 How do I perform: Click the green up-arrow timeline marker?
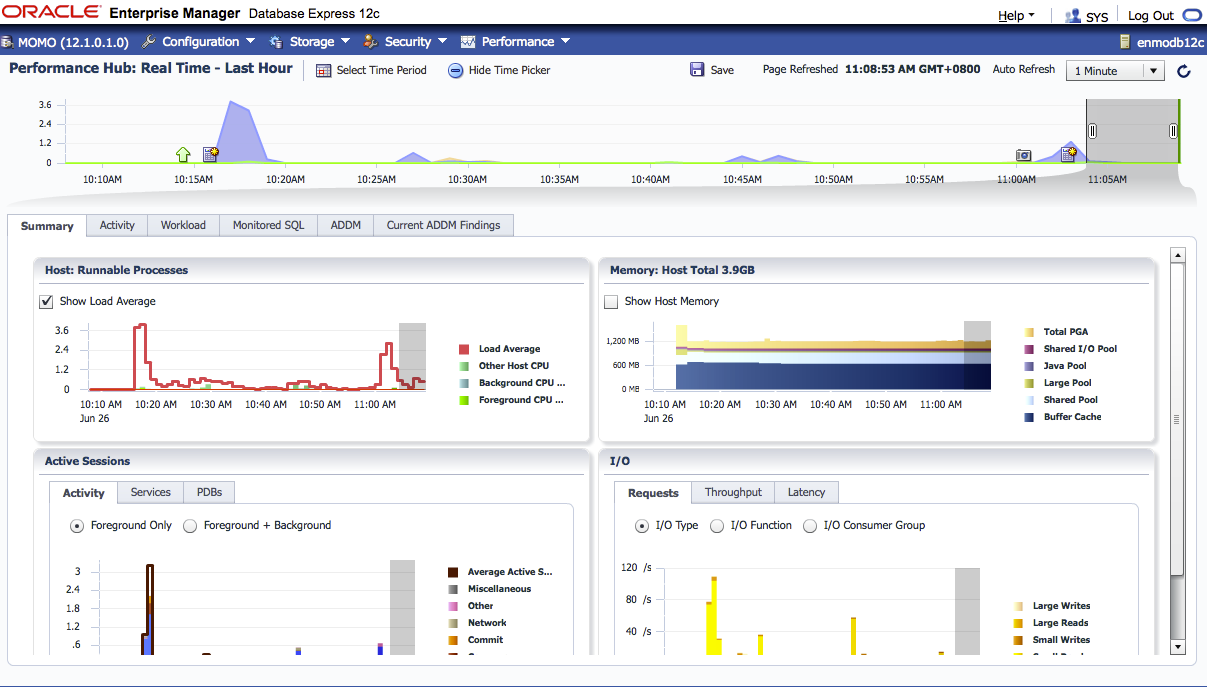point(183,154)
